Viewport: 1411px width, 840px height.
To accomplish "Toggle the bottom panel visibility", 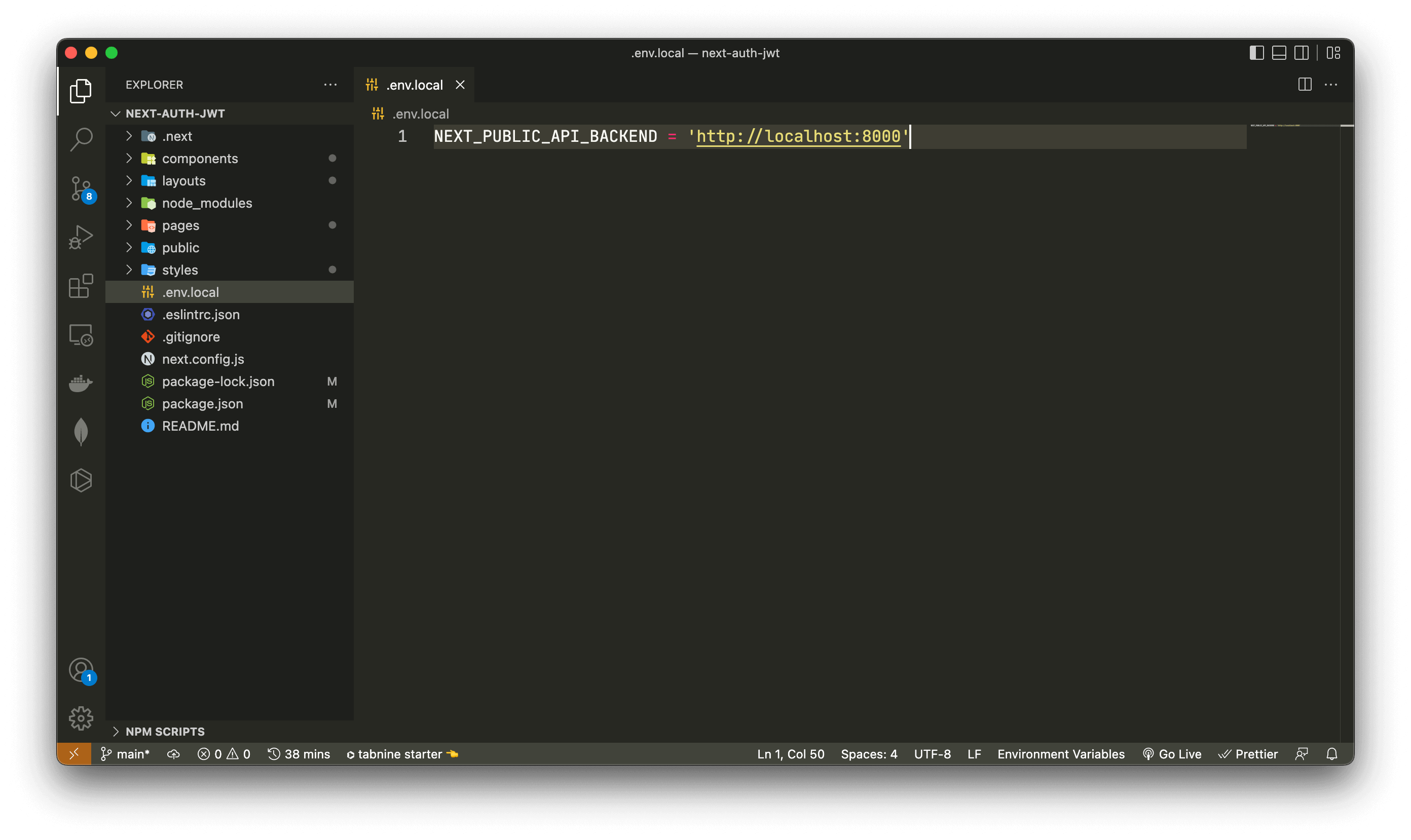I will (1279, 53).
